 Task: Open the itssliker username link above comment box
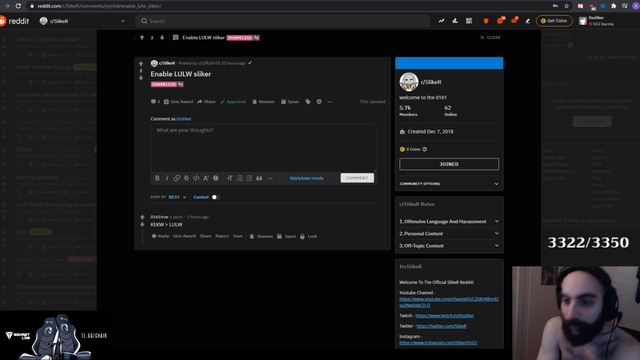click(184, 119)
